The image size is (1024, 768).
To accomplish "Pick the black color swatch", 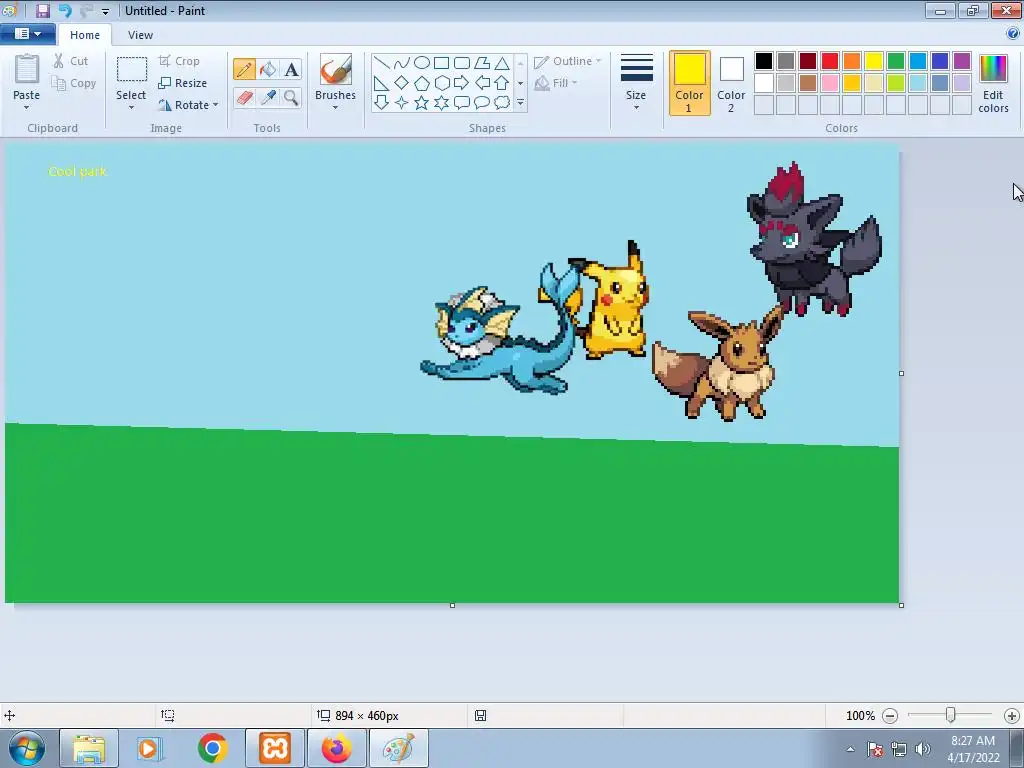I will pos(763,61).
